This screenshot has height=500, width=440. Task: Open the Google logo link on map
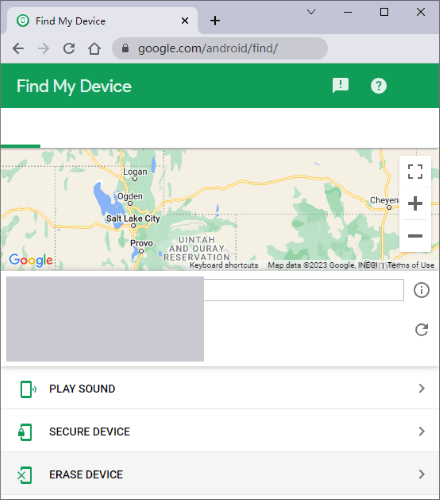31,260
